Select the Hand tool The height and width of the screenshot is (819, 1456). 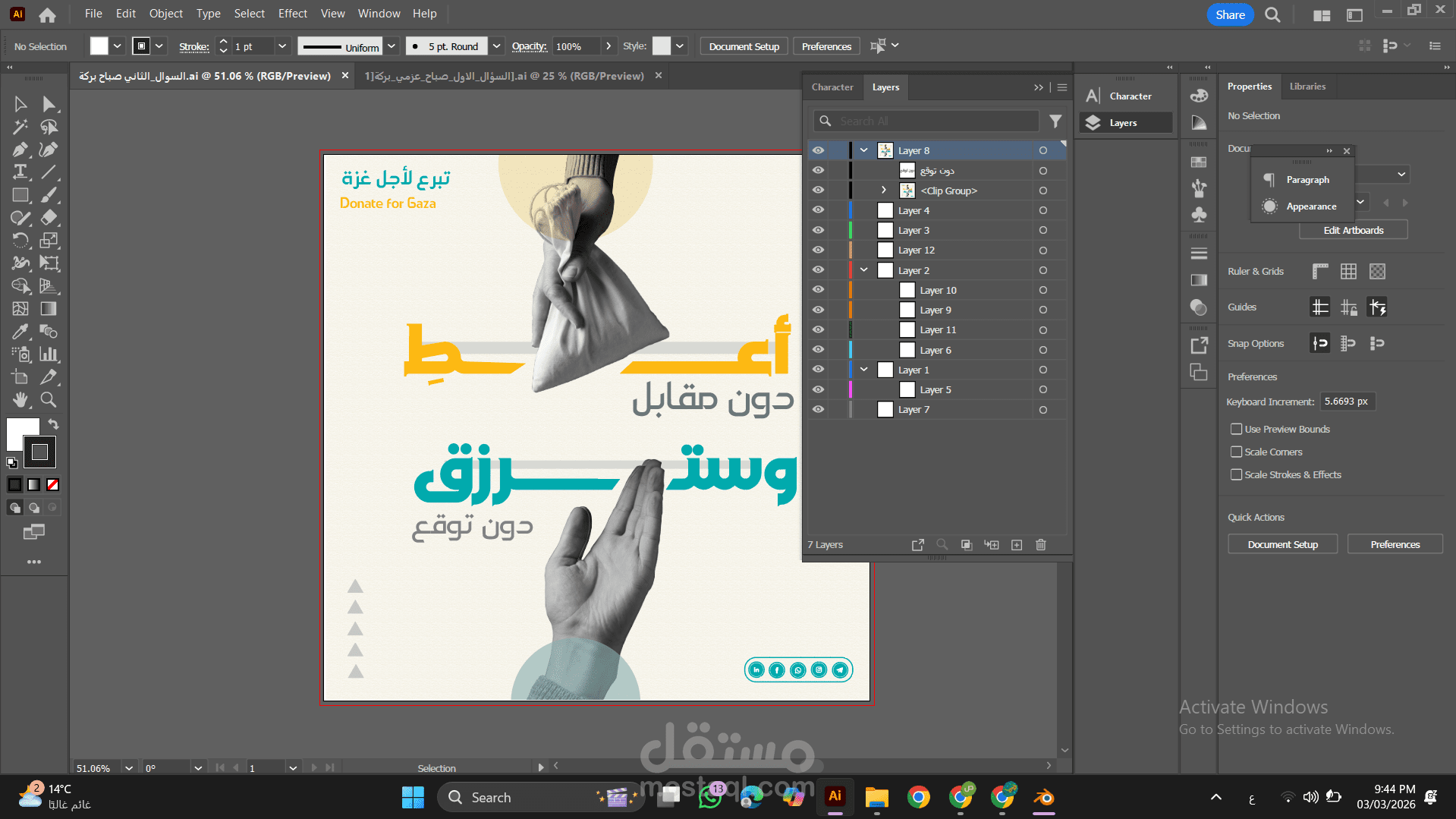click(20, 400)
